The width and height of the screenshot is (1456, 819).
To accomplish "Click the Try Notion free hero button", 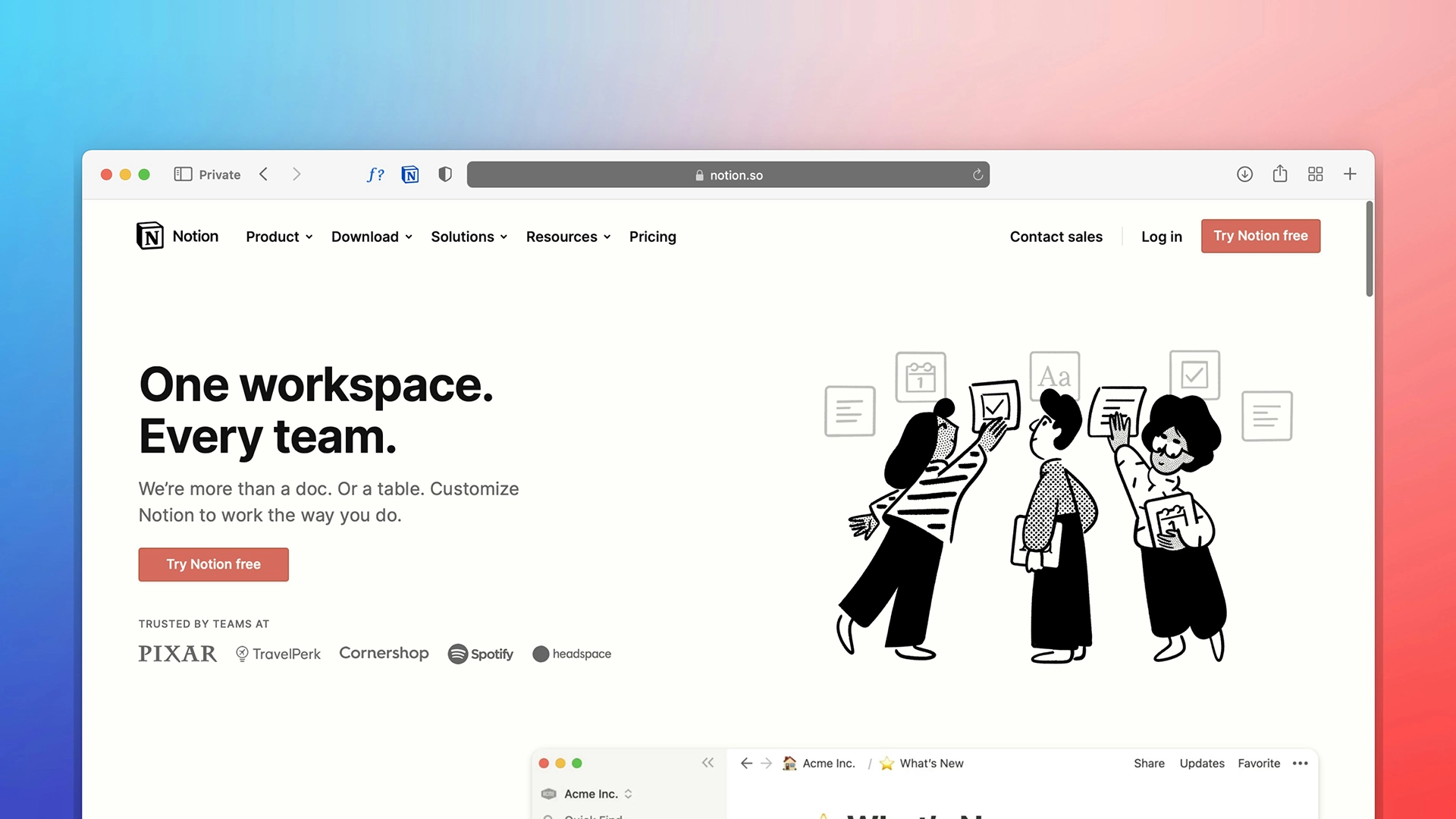I will pos(213,564).
